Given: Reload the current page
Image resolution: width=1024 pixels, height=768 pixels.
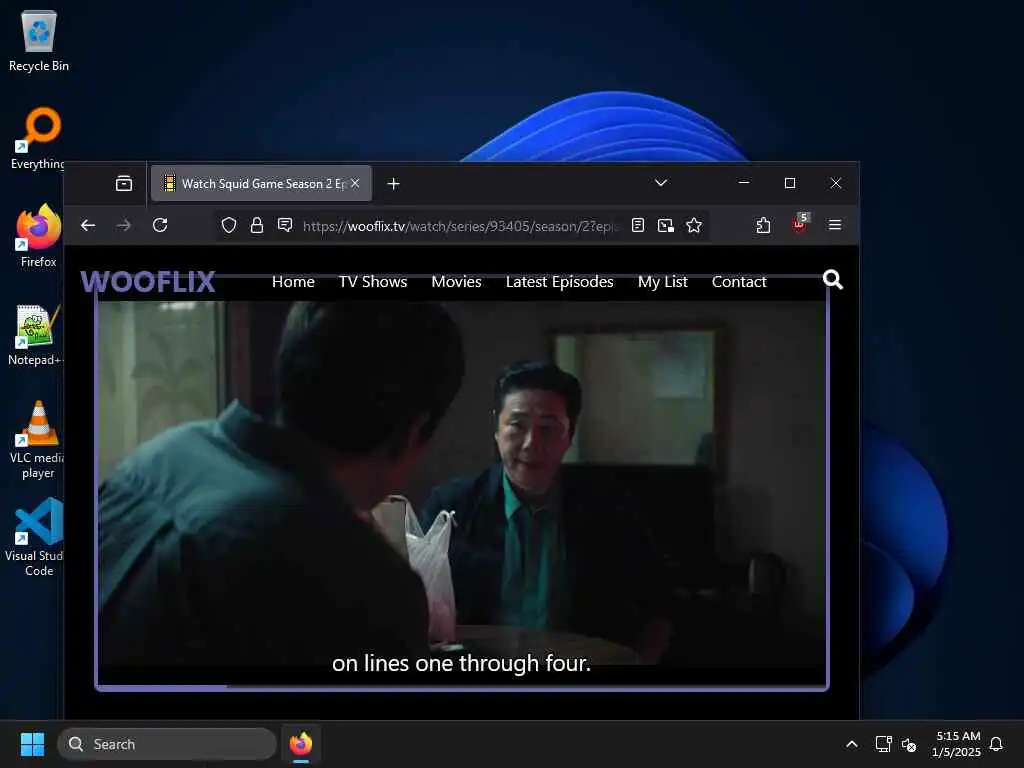Looking at the screenshot, I should (160, 225).
